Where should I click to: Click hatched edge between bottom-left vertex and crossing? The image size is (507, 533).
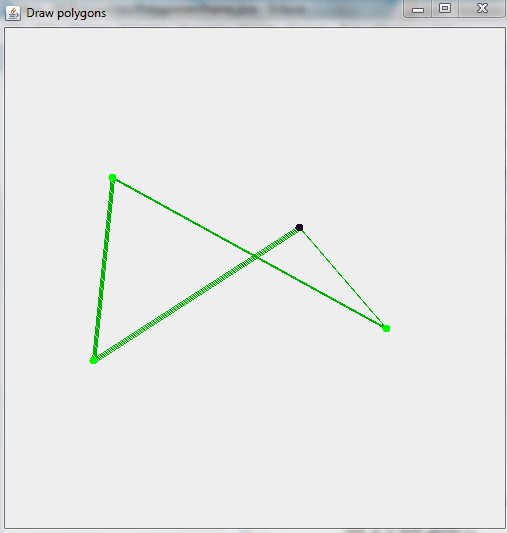click(174, 309)
